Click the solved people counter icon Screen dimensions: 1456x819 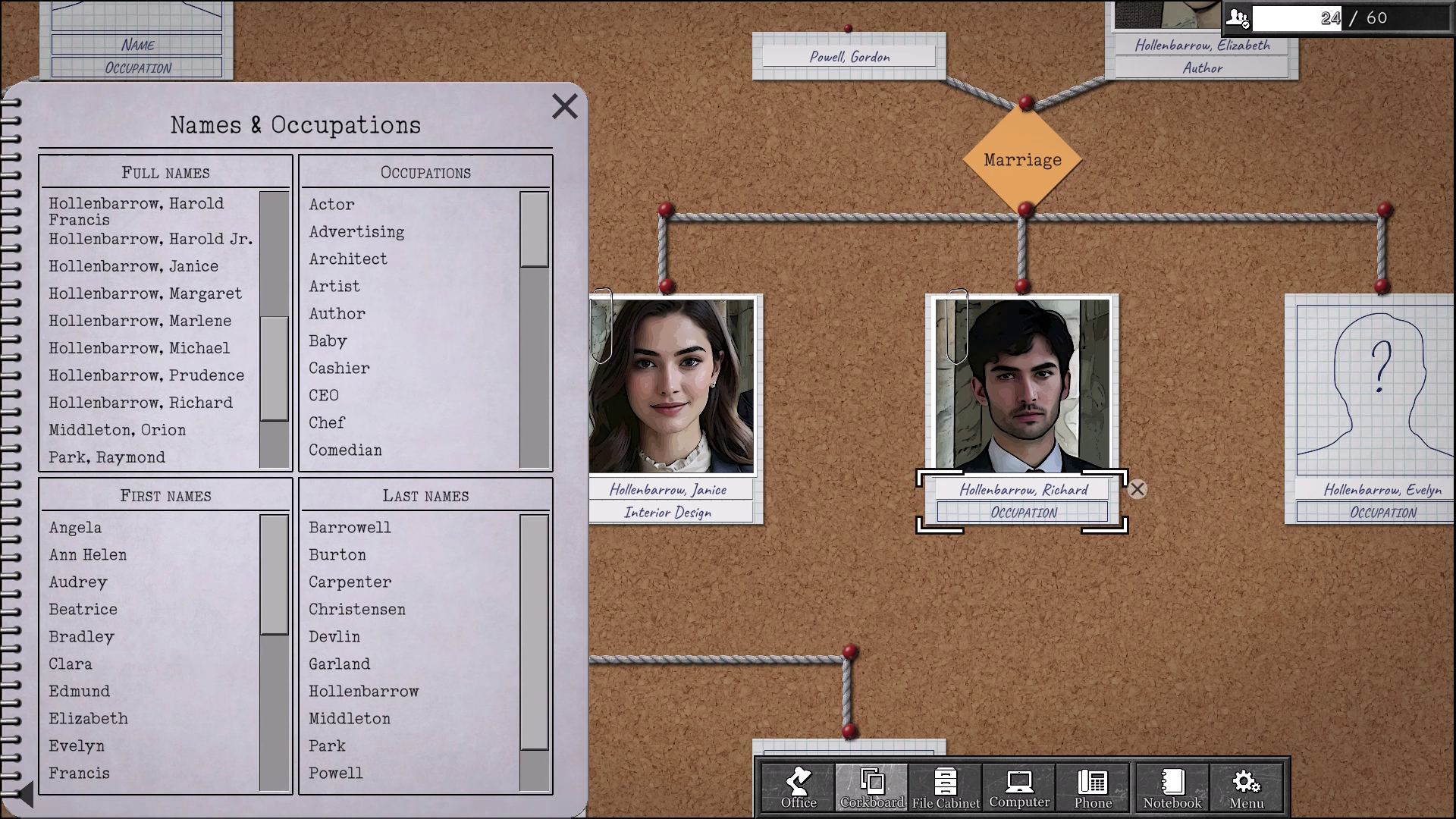click(x=1238, y=17)
